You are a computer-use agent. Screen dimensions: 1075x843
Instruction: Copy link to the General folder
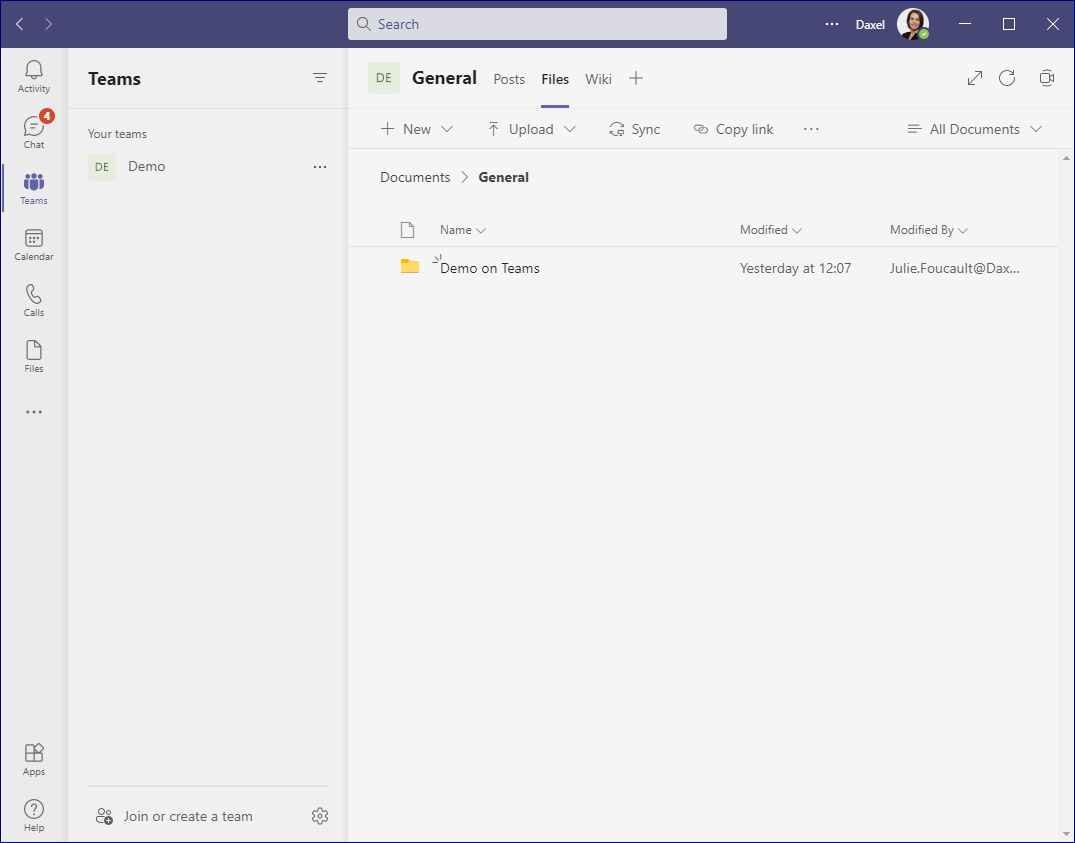pos(733,129)
